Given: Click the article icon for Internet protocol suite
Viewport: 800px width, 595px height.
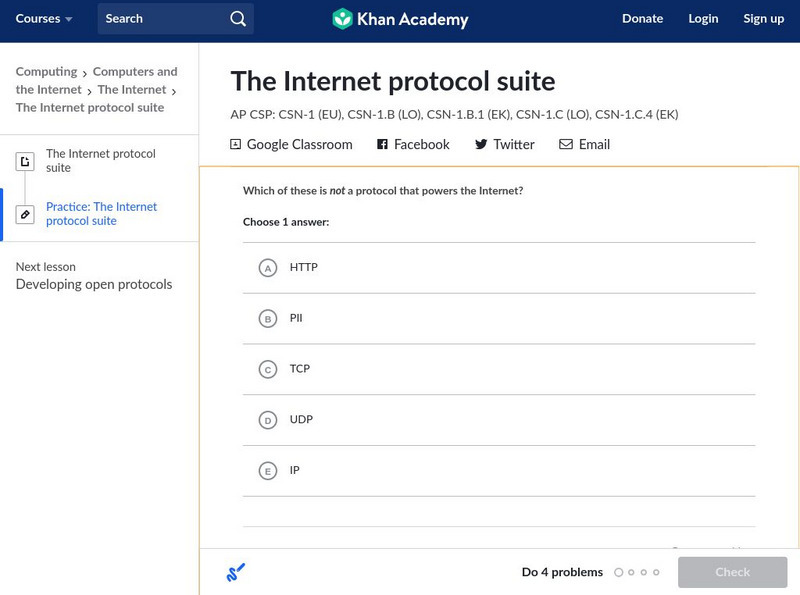Looking at the screenshot, I should (25, 161).
